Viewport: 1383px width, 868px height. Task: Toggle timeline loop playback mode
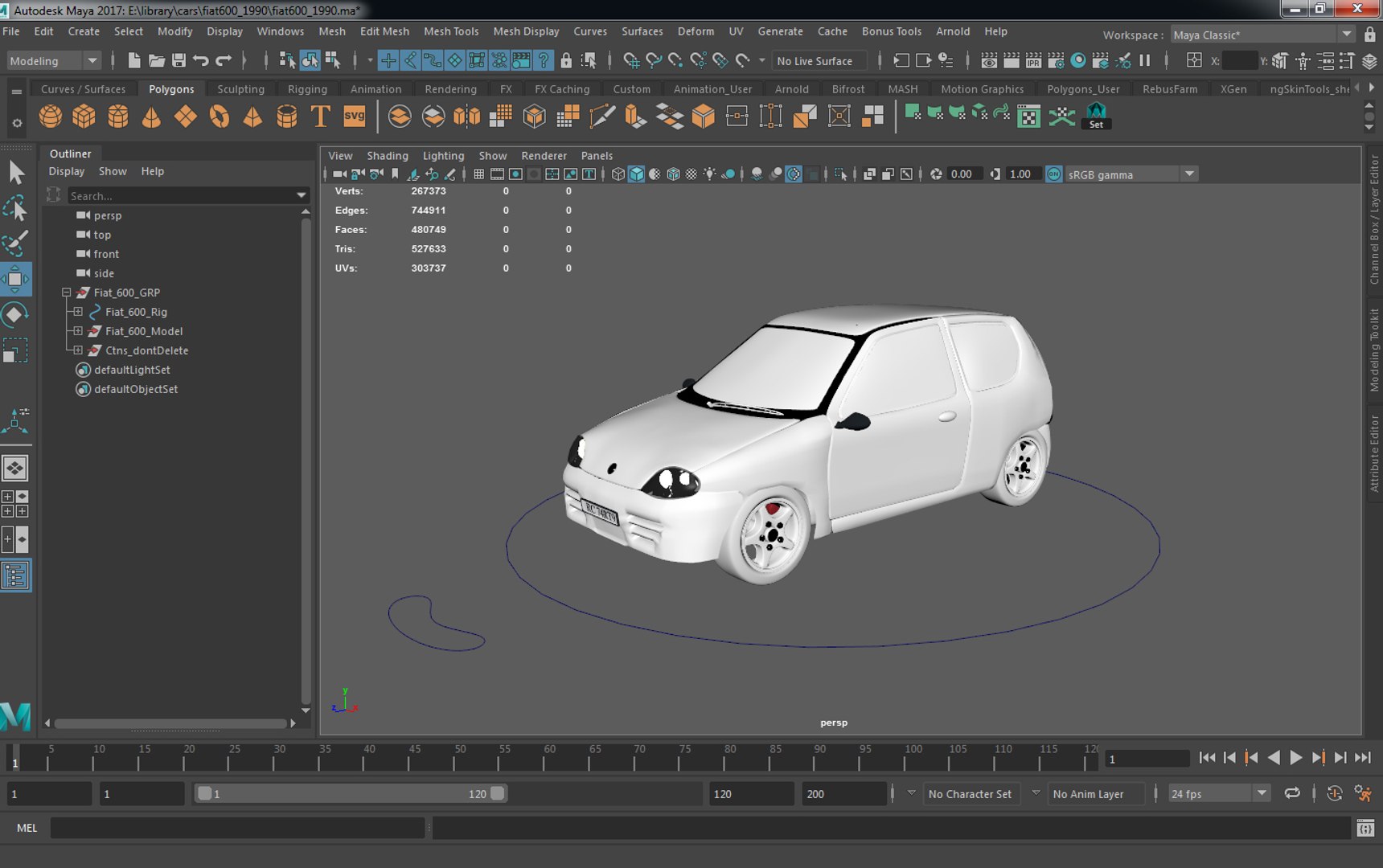pos(1292,793)
